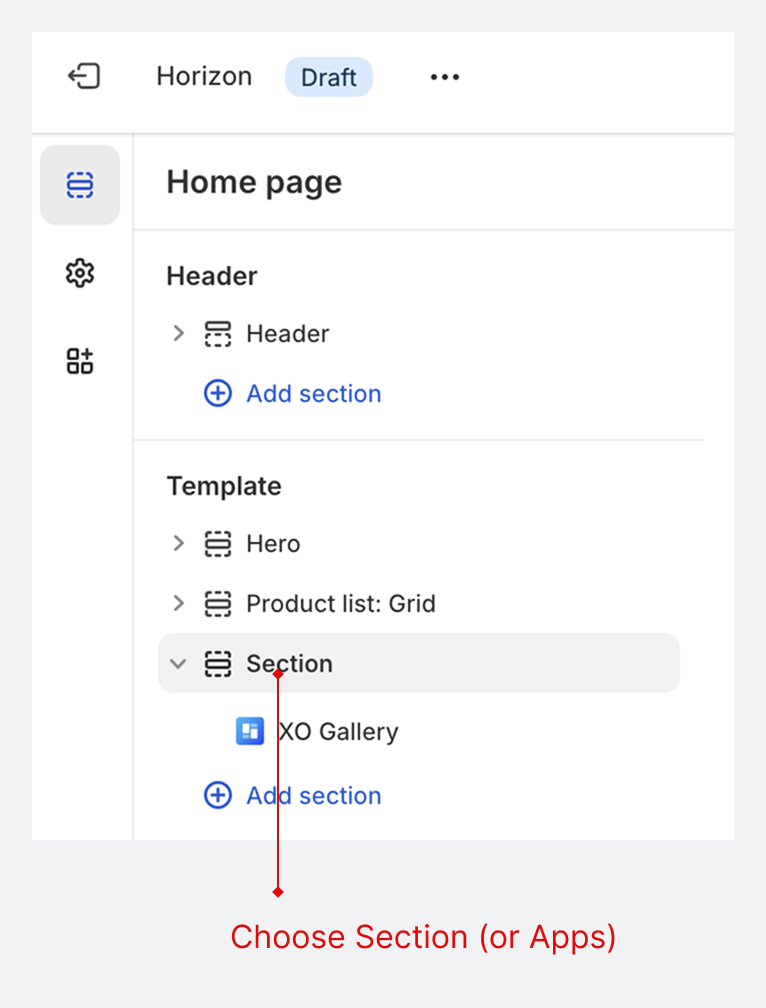
Task: Open App embeds panel in the sidebar
Action: [x=80, y=361]
